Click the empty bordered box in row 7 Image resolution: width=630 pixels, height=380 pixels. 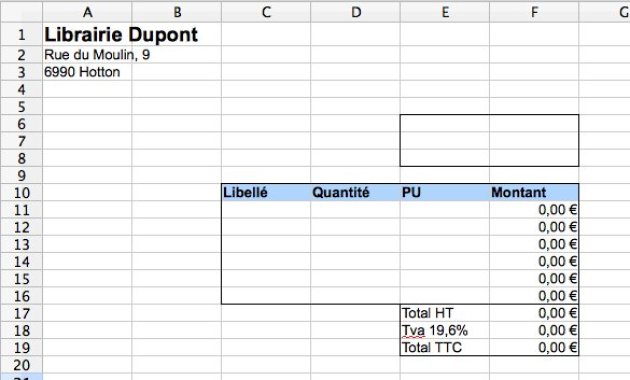489,141
